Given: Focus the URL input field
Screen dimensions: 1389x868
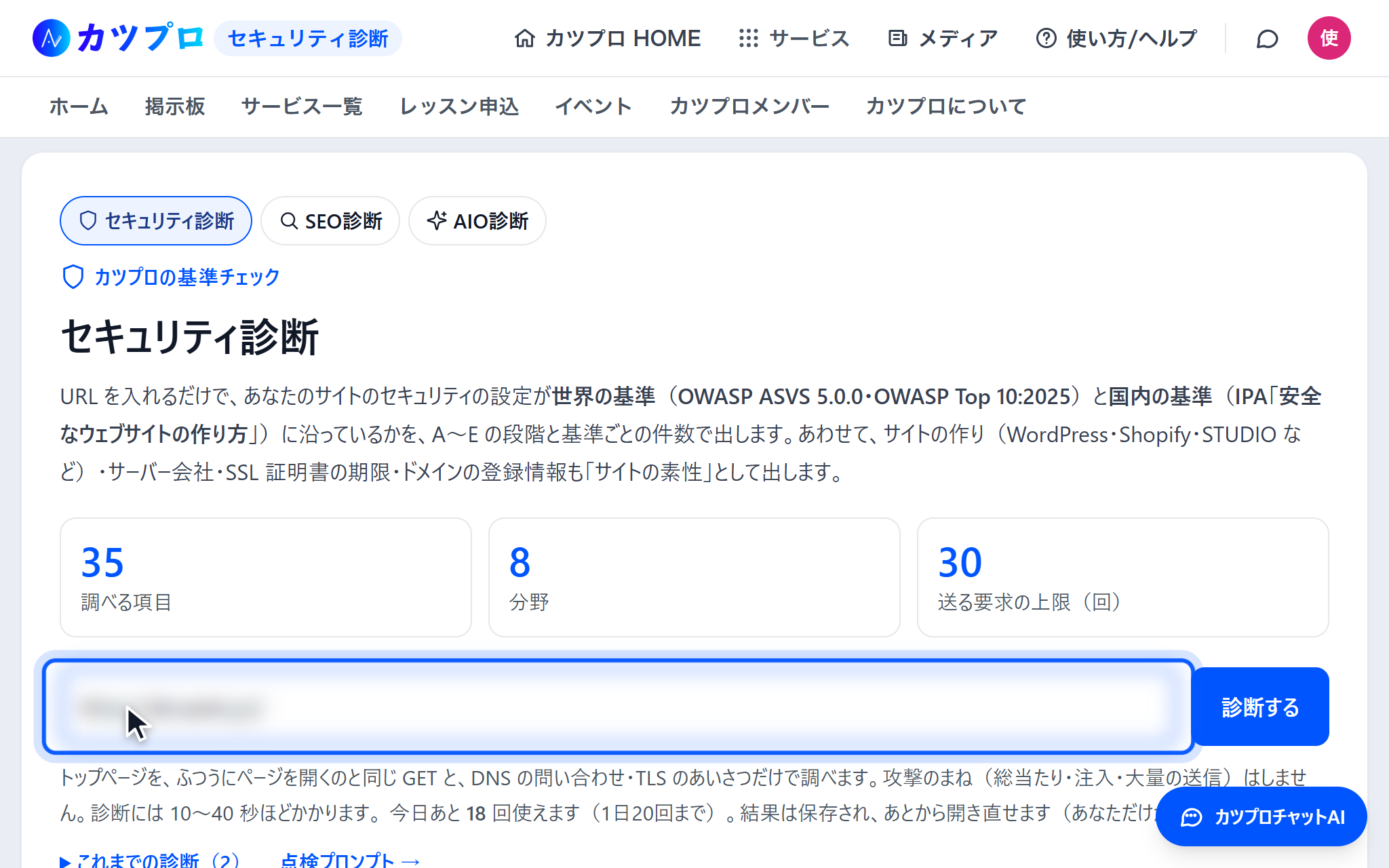Looking at the screenshot, I should (x=618, y=707).
